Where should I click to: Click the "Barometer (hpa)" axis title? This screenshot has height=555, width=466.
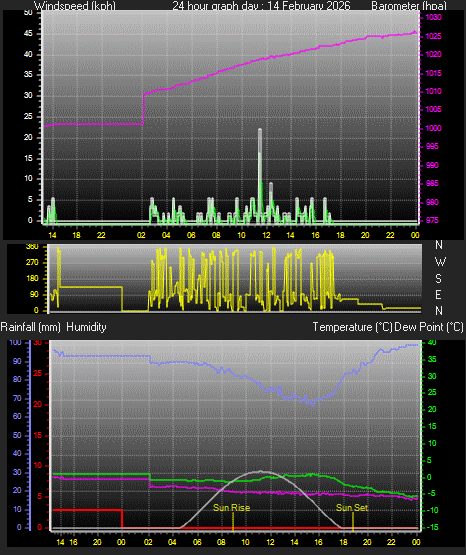[409, 6]
